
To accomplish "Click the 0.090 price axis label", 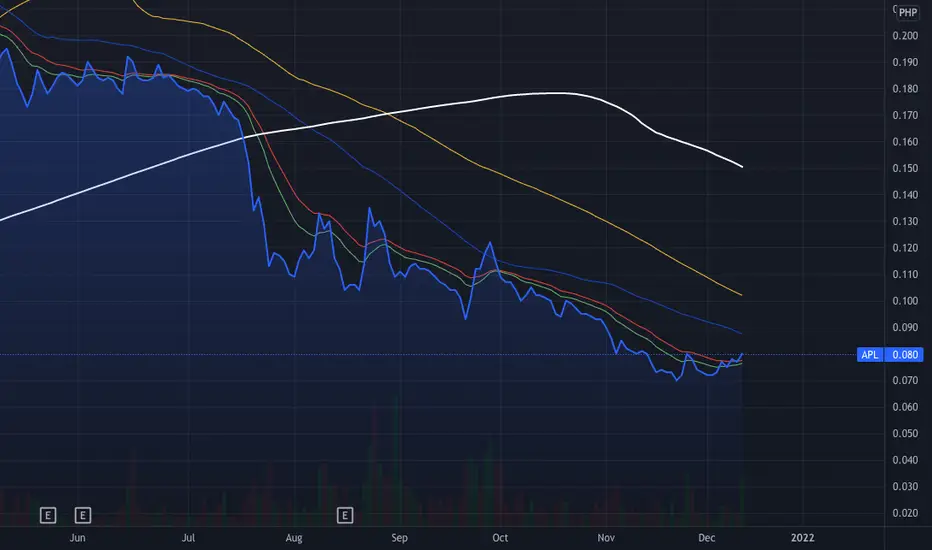I will pyautogui.click(x=905, y=327).
